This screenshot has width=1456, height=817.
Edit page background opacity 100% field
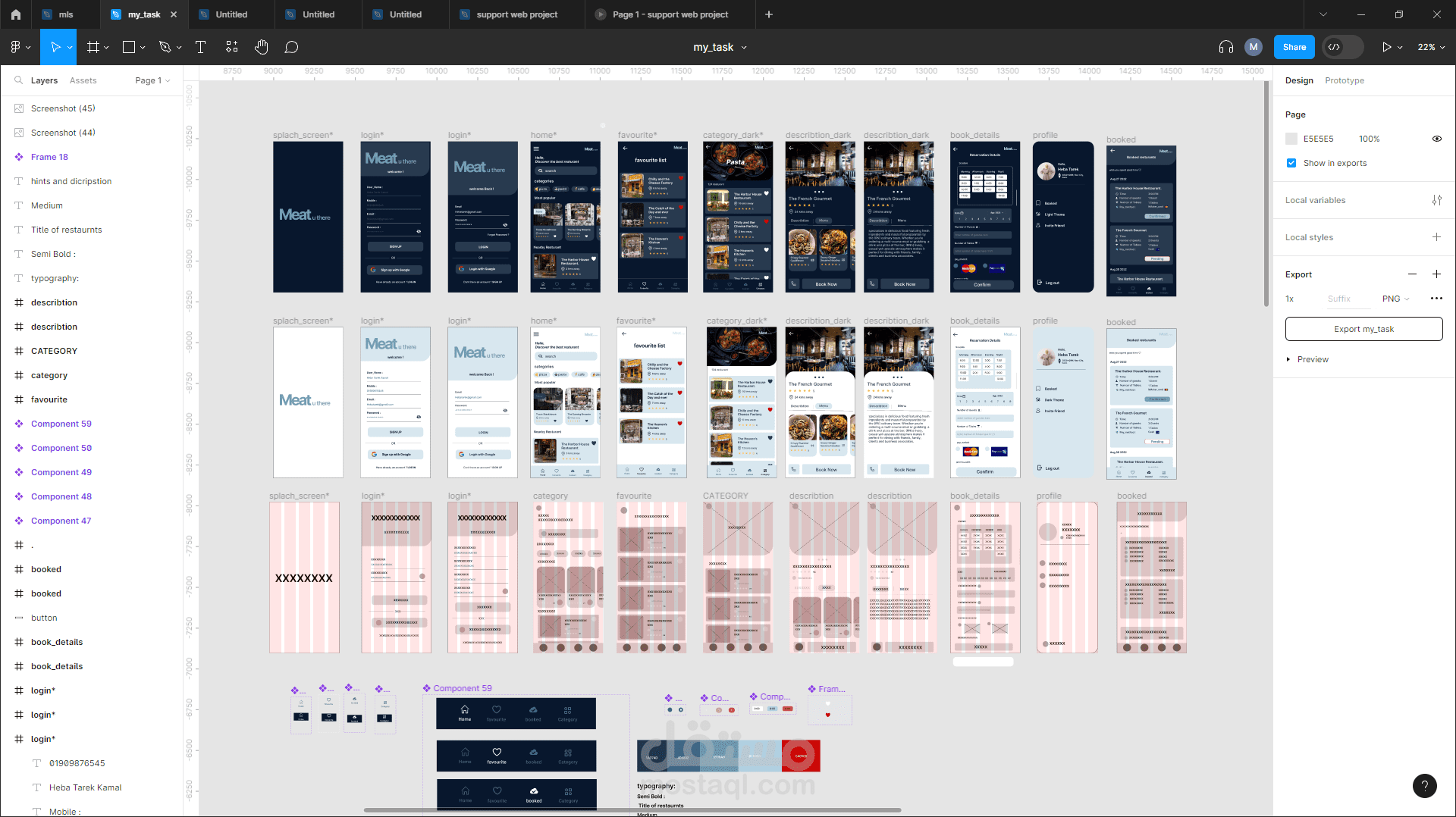[x=1369, y=139]
